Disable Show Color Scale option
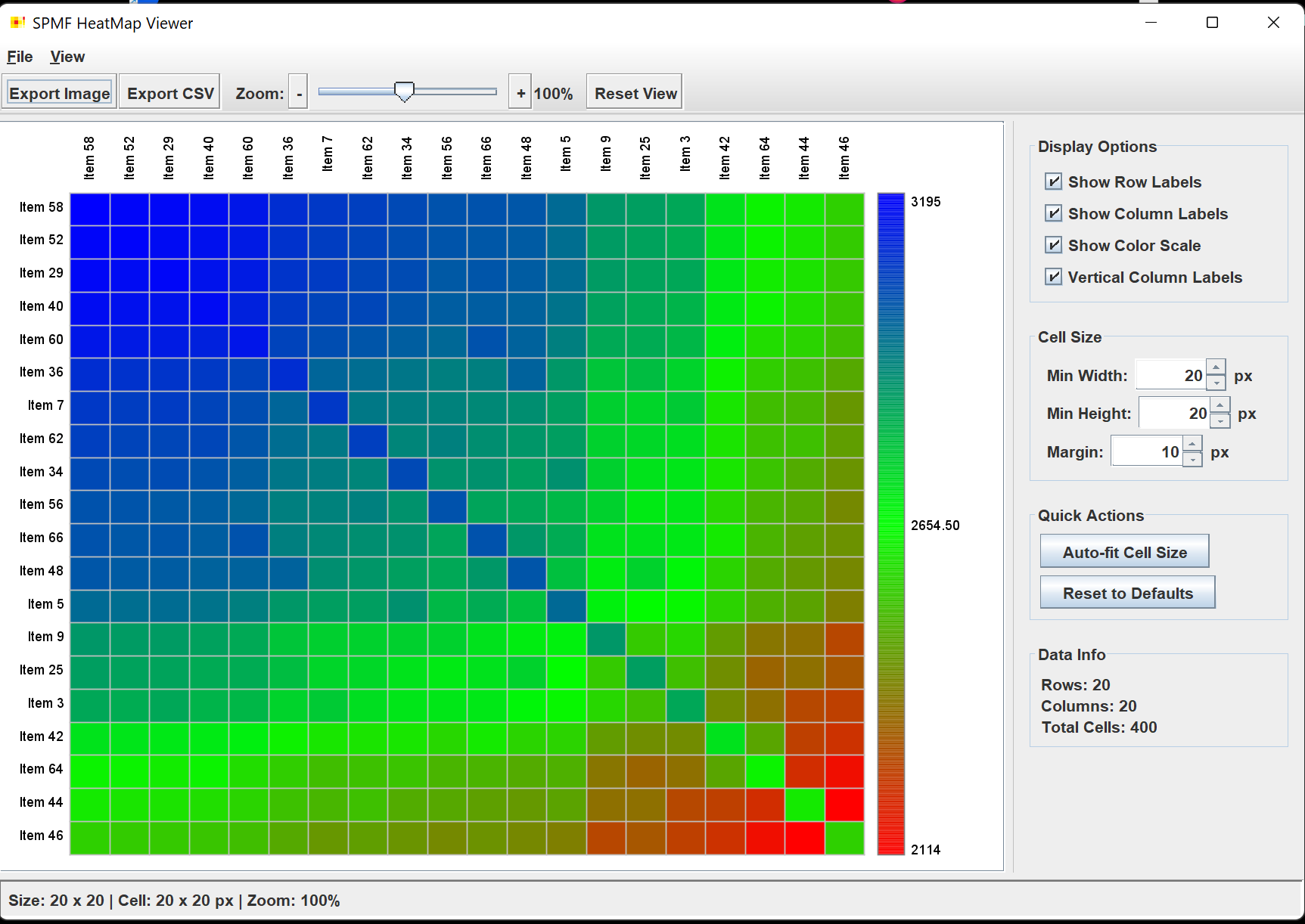 click(x=1053, y=245)
